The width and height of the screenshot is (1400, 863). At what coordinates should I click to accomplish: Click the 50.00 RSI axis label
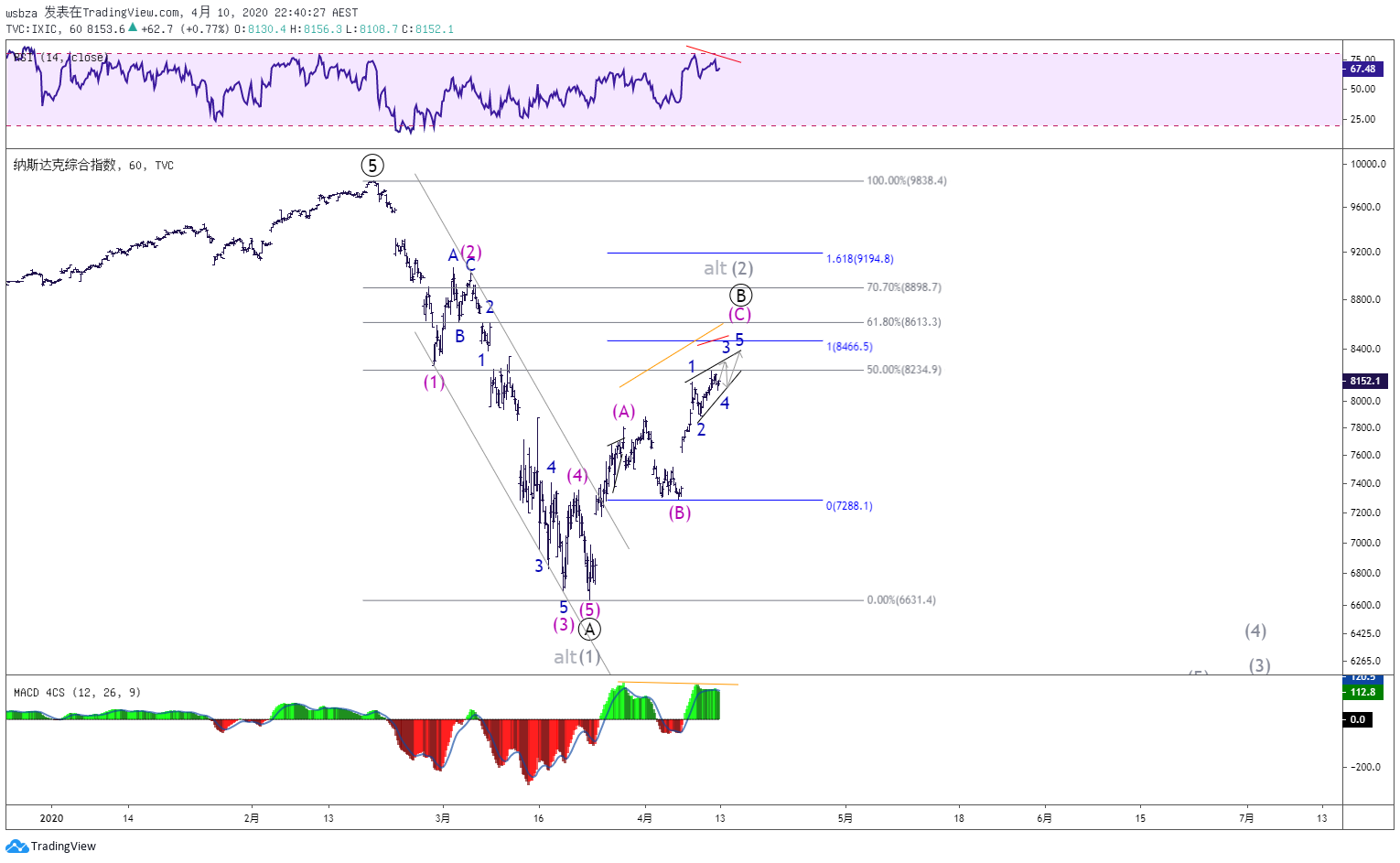pyautogui.click(x=1363, y=89)
